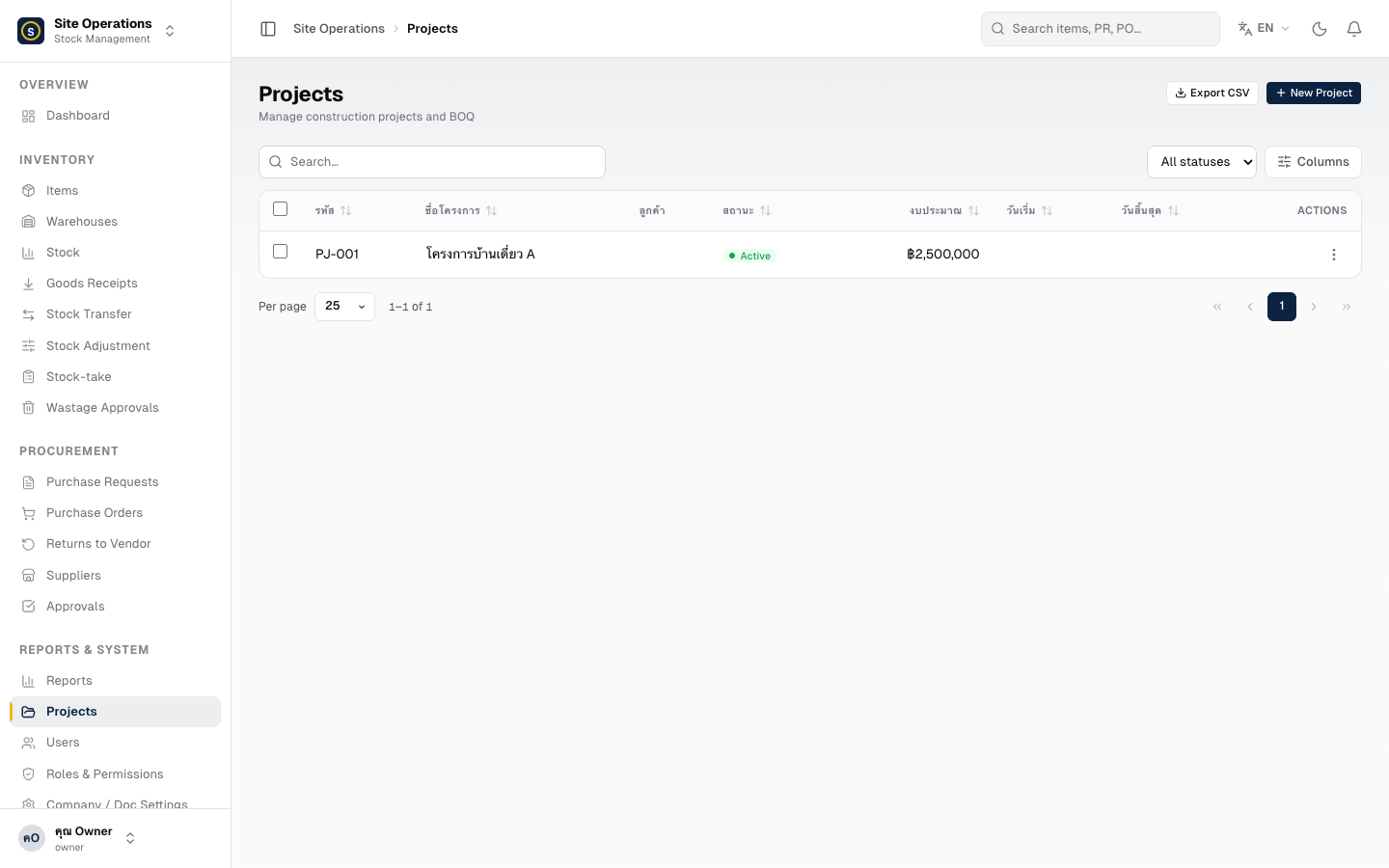Screen dimensions: 1389x868
Task: Click the first page arrow
Action: pos(1217,307)
